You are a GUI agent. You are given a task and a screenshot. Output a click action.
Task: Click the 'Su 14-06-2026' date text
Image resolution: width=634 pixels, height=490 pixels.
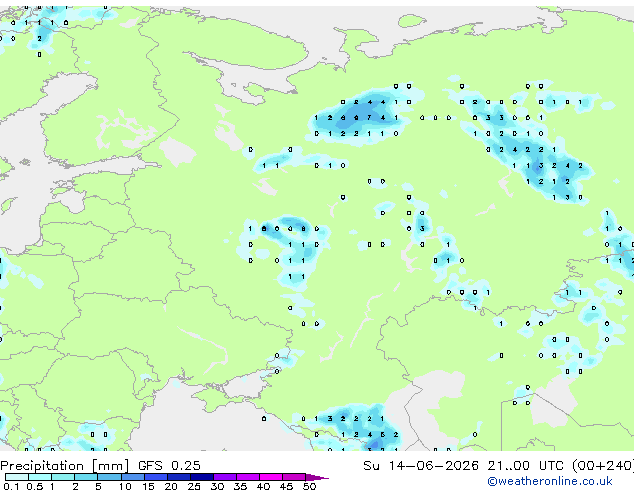(421, 466)
